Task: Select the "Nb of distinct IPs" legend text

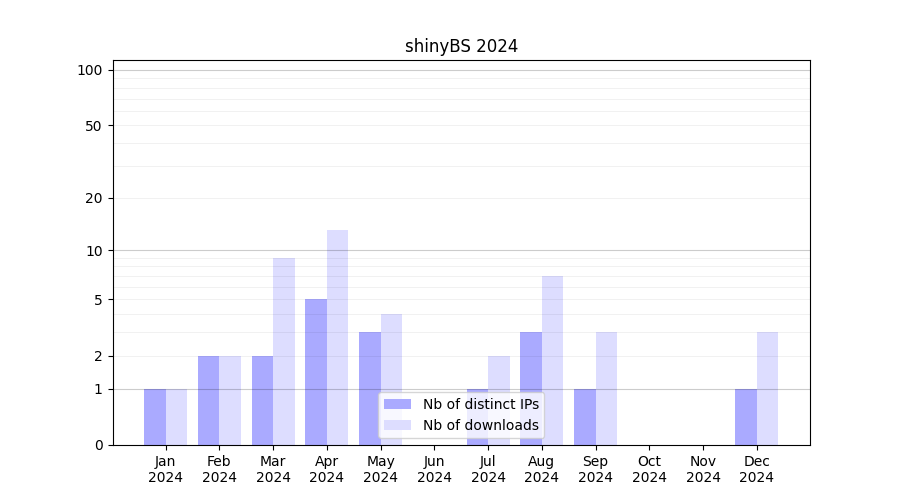Action: pos(480,404)
